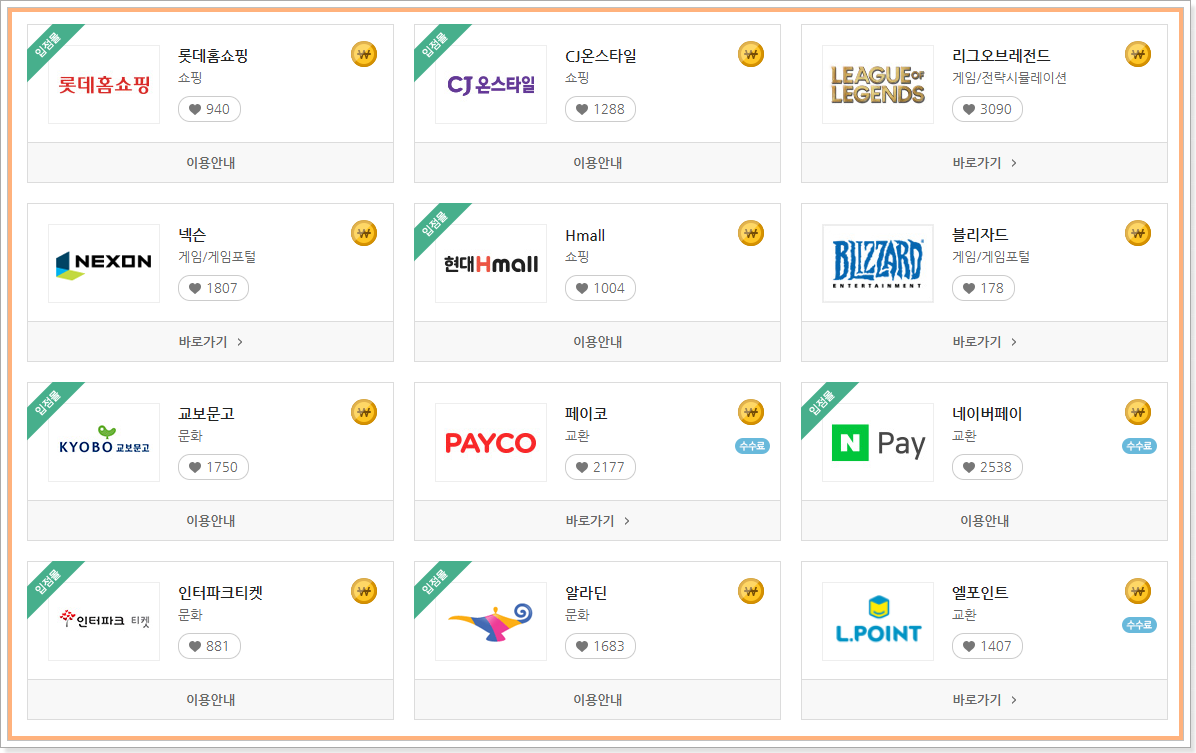Like CJ온스타일 via its 1288 heart
The width and height of the screenshot is (1196, 753).
tap(600, 109)
